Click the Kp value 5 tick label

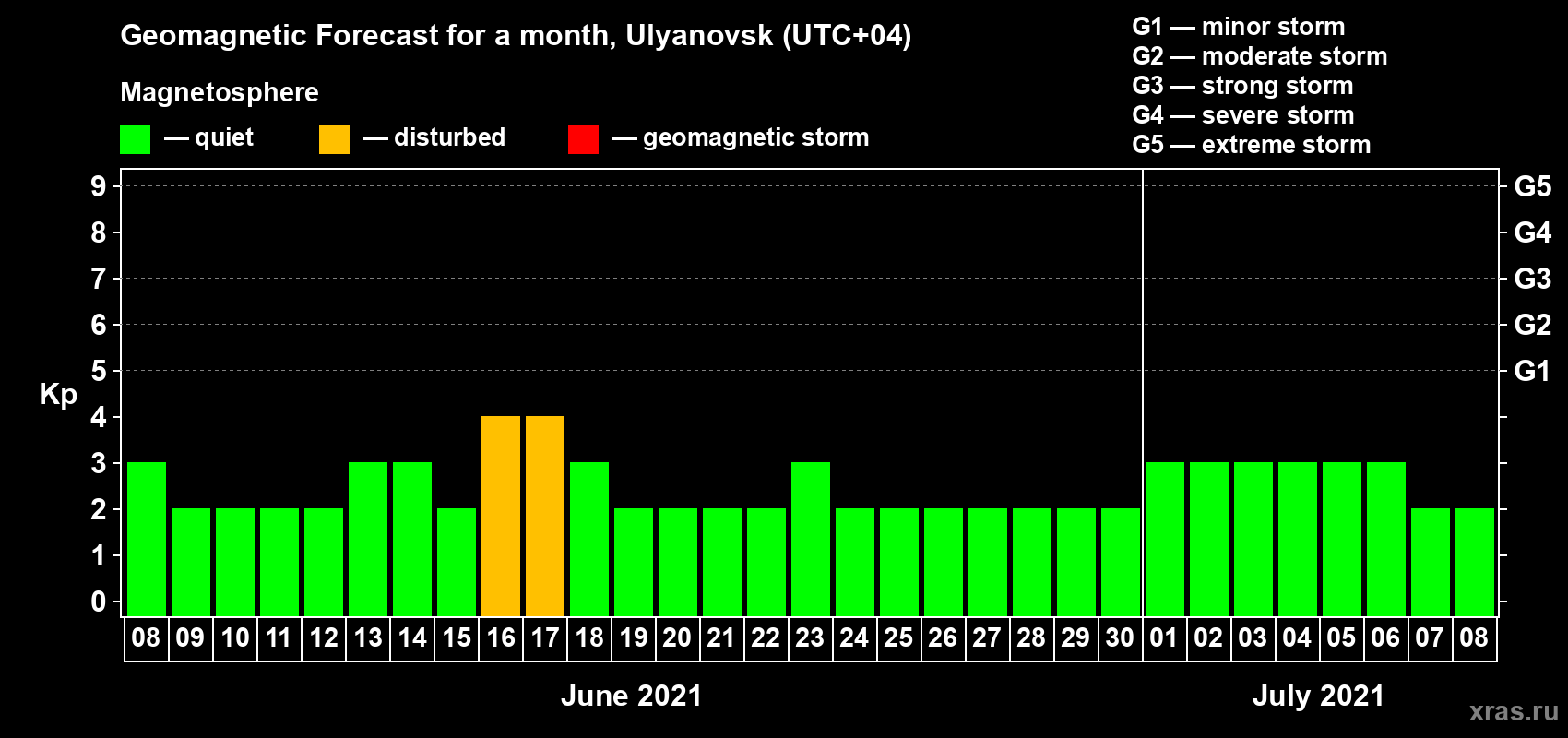pos(99,371)
